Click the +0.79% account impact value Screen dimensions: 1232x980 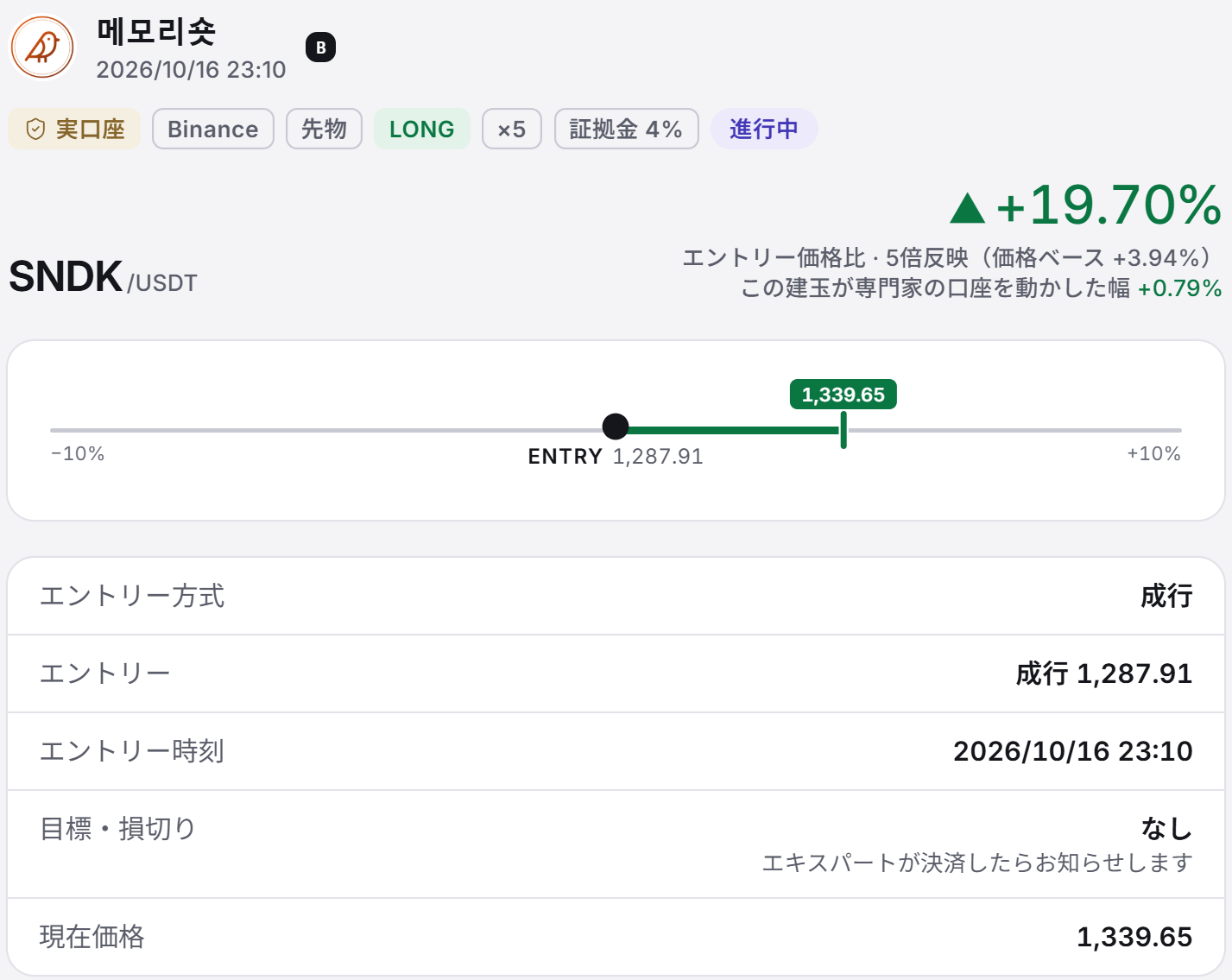[x=1180, y=289]
